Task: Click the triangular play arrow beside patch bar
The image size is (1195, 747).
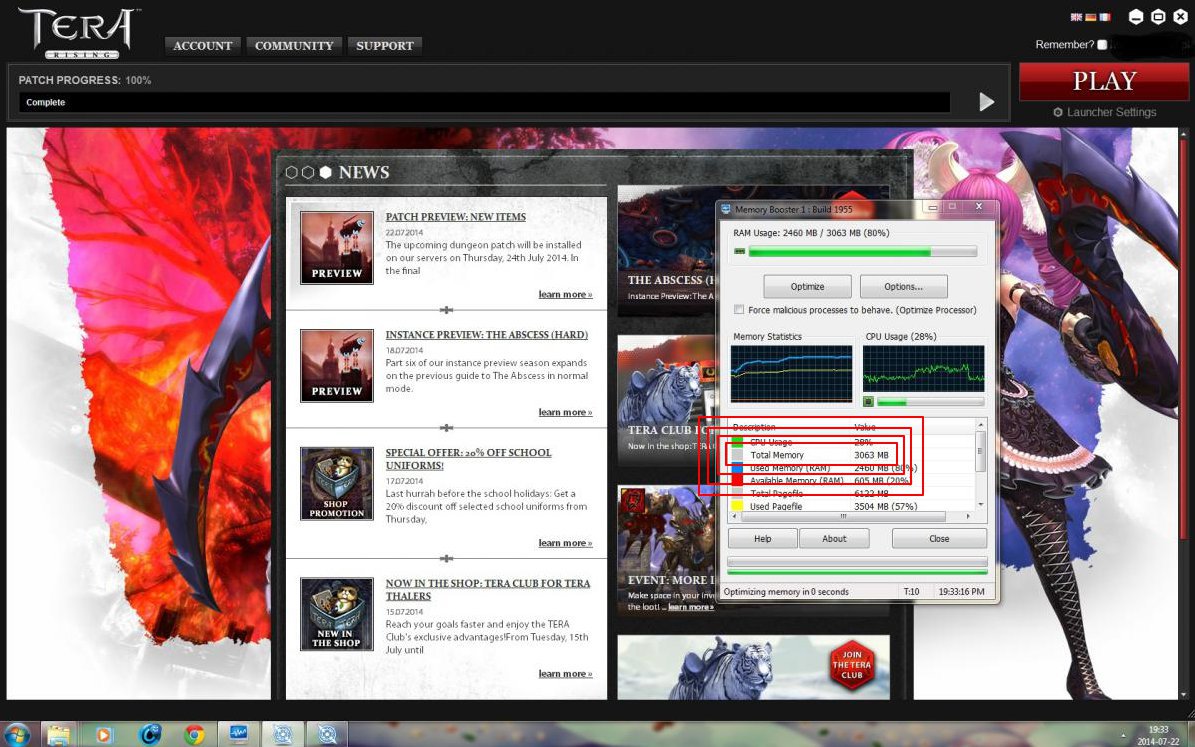Action: click(987, 101)
